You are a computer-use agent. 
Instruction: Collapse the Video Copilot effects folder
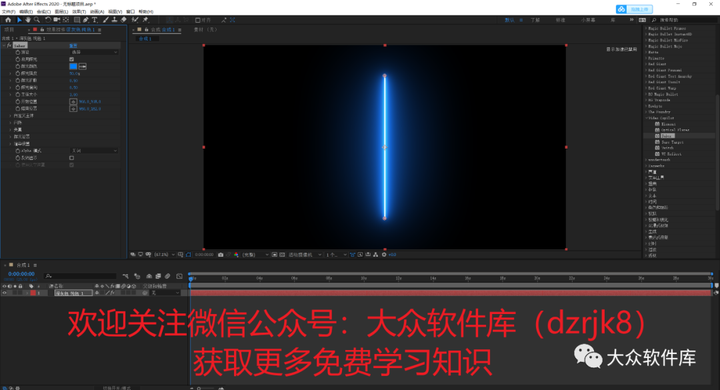tap(646, 118)
